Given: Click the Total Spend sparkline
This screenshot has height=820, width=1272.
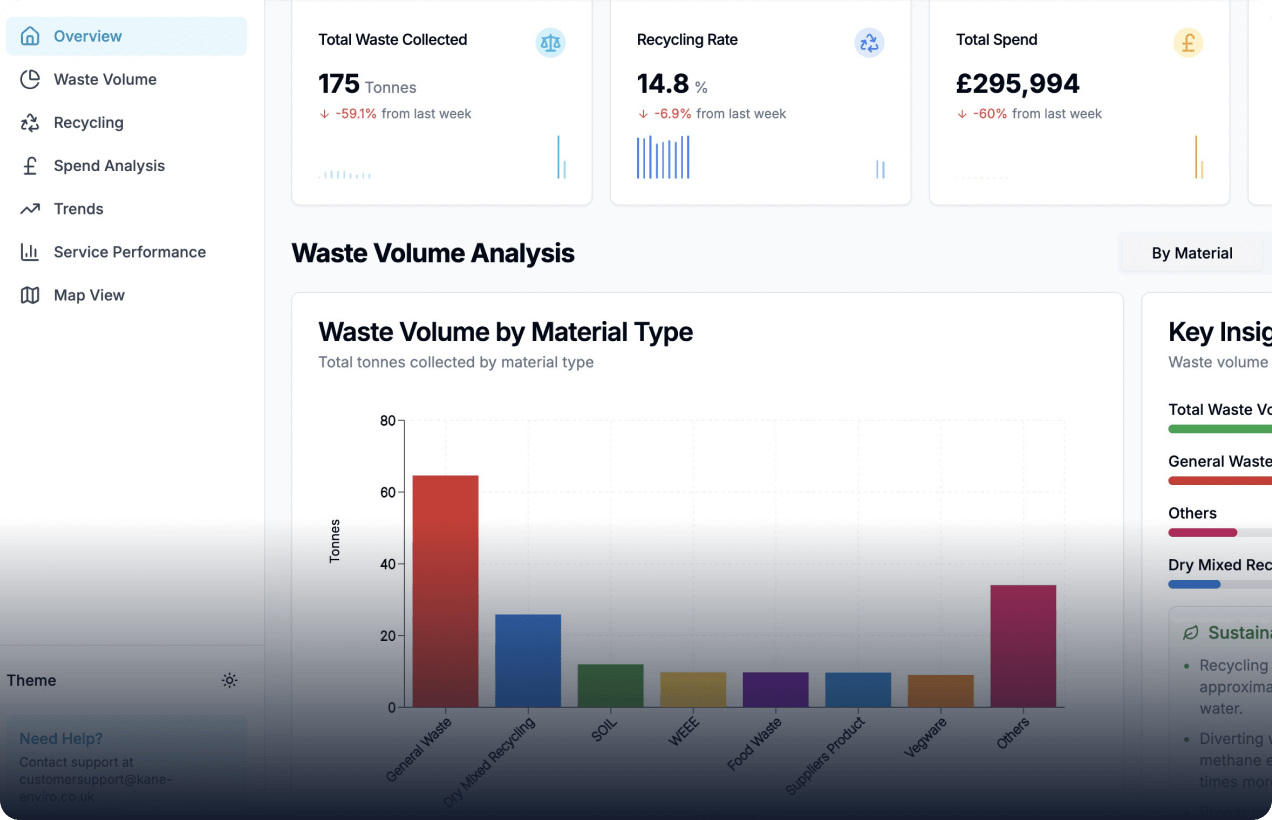Looking at the screenshot, I should pos(1080,158).
